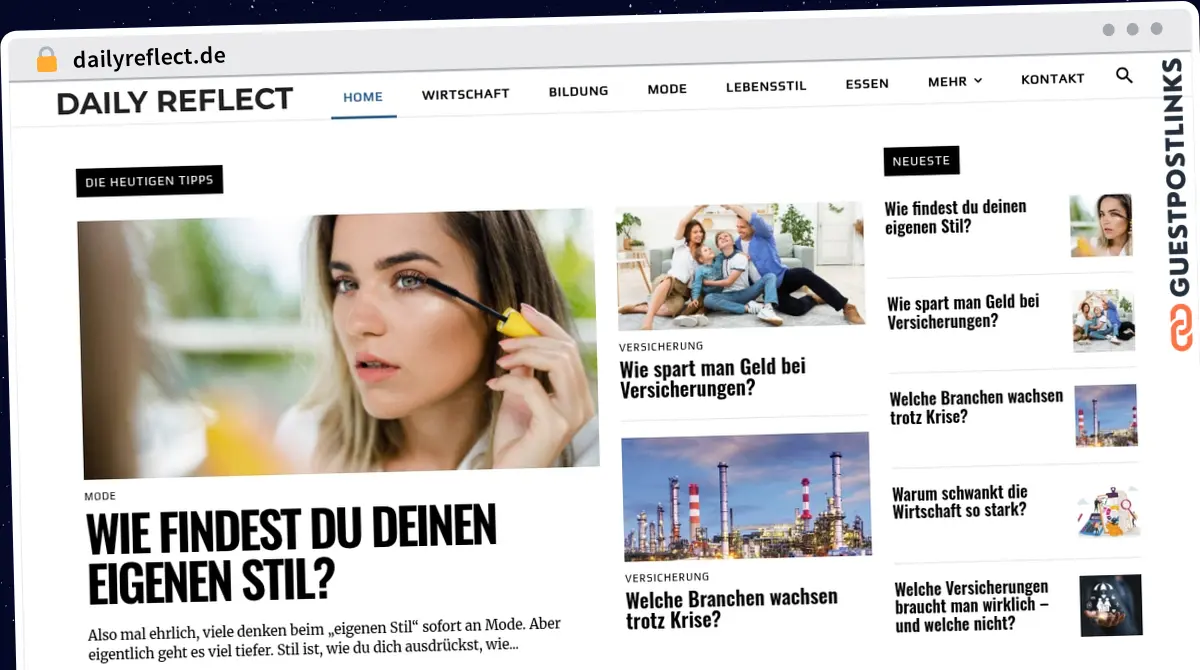Click VERSICHERUNG tag above the insurance savings article
The width and height of the screenshot is (1200, 670).
pyautogui.click(x=661, y=347)
